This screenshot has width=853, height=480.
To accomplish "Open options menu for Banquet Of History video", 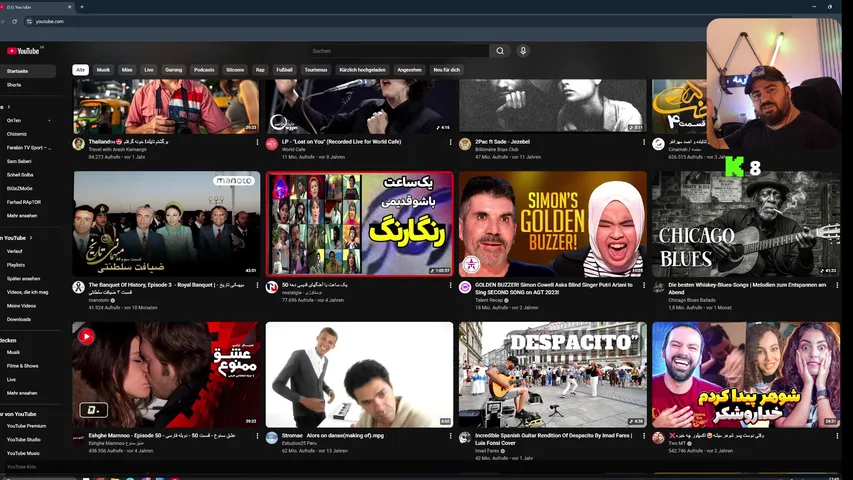I will point(257,285).
